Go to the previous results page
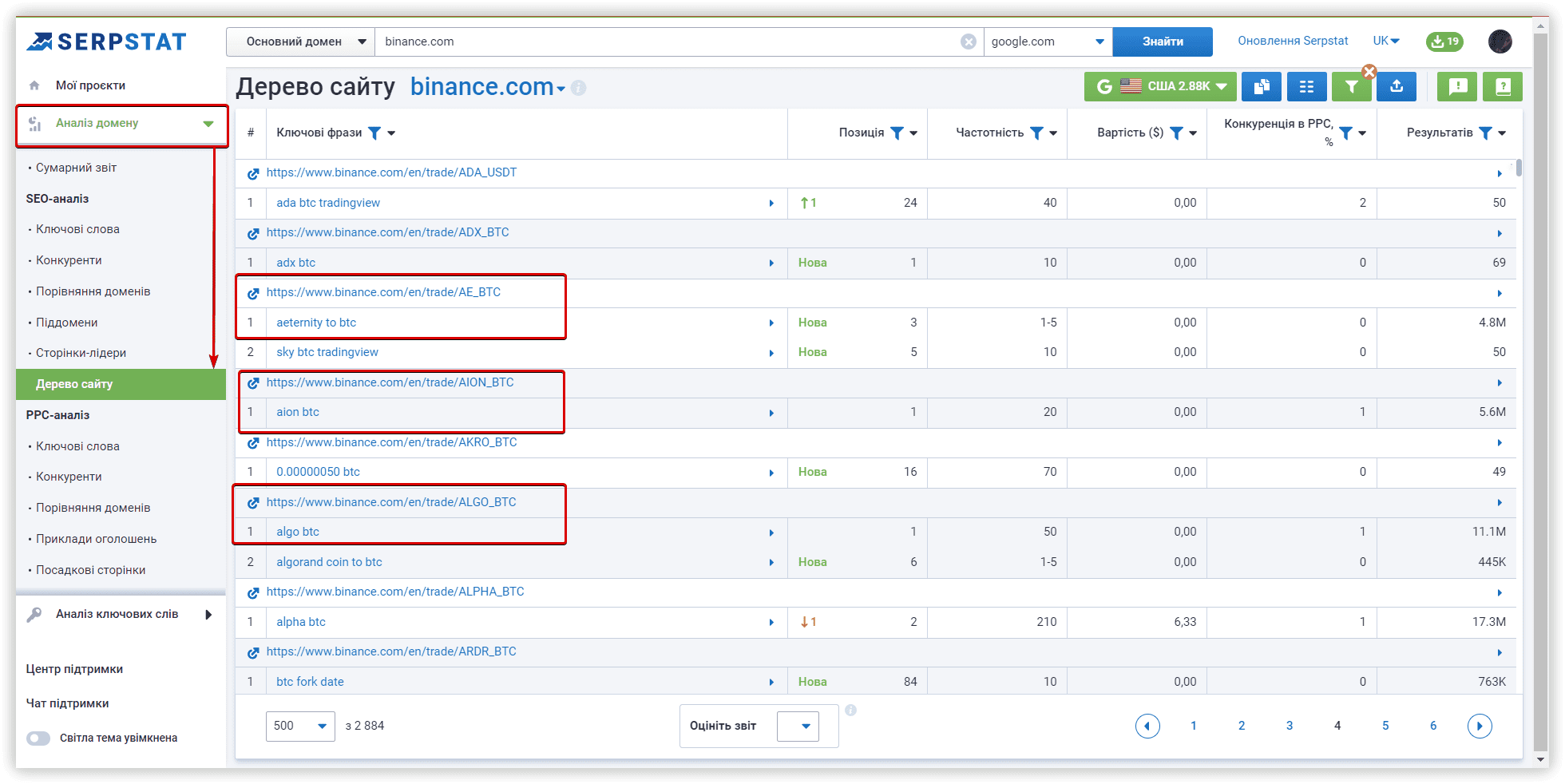Screen dimensions: 1565x784 1147,726
